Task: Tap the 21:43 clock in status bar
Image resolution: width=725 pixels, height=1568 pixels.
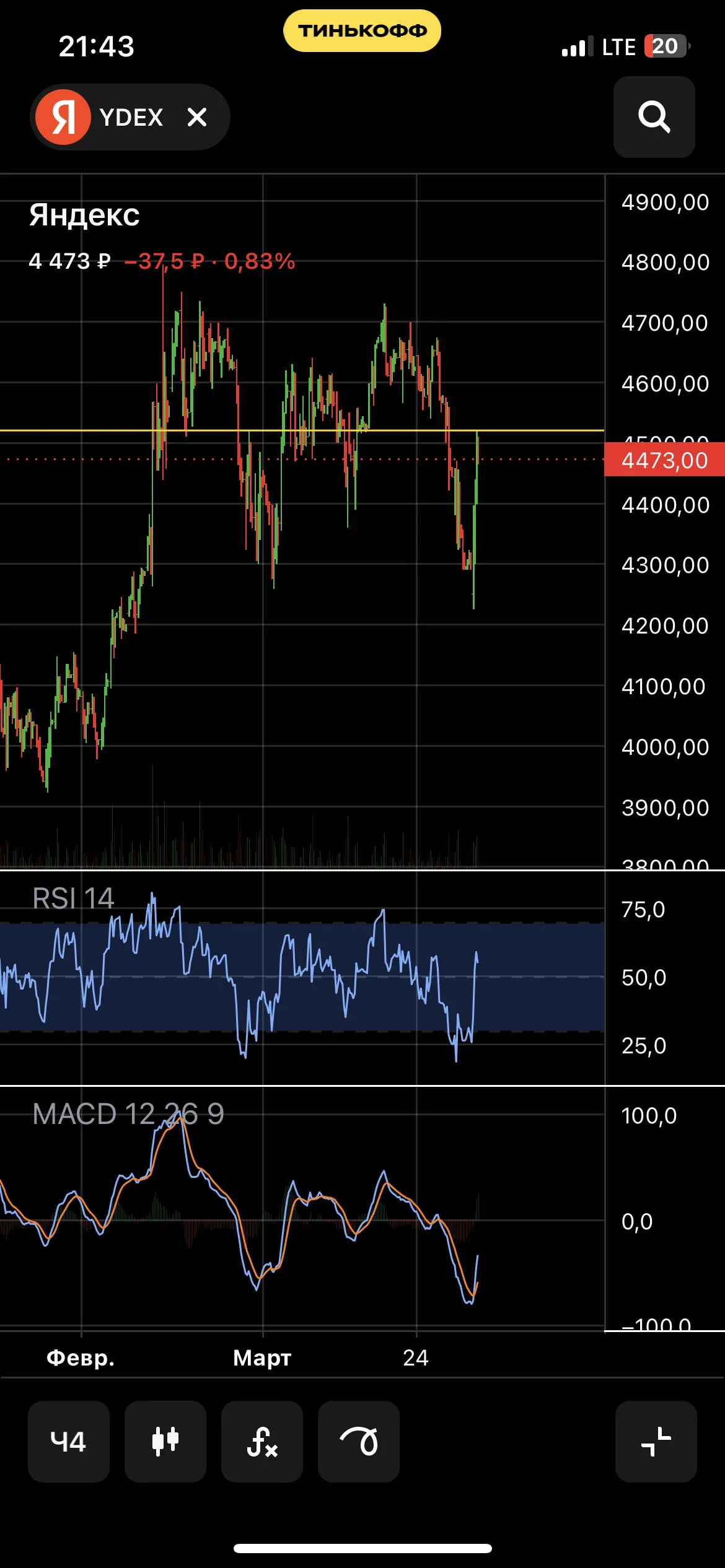Action: click(97, 46)
